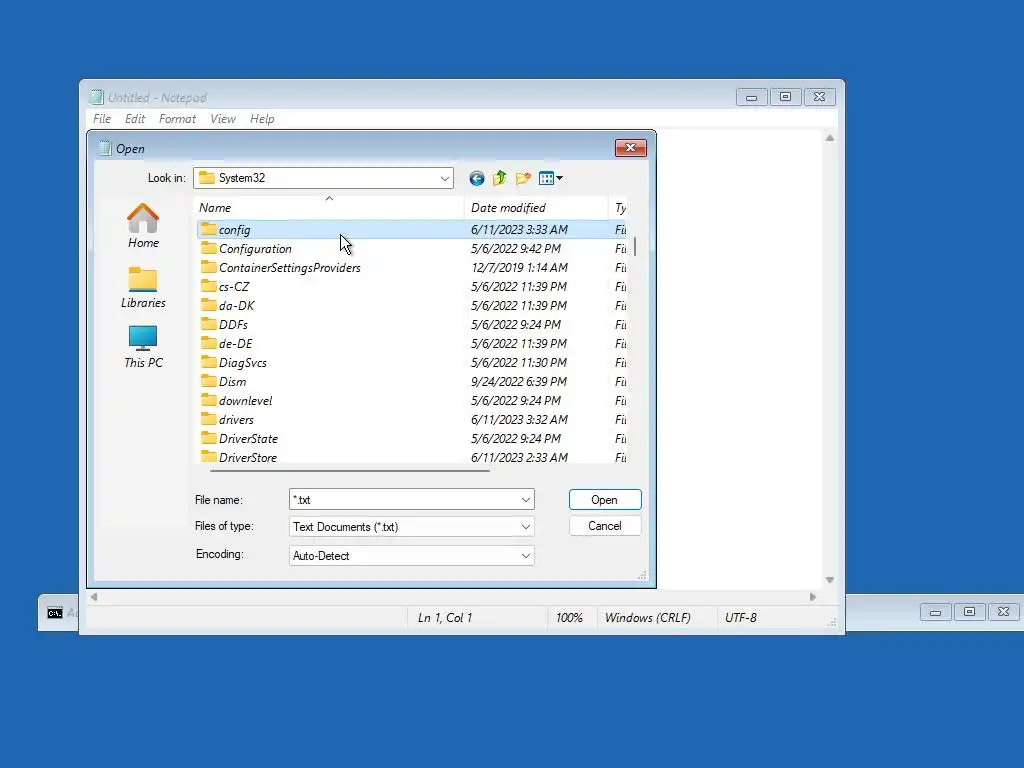Click the partly hidden Type column header
The width and height of the screenshot is (1024, 768).
coord(618,208)
